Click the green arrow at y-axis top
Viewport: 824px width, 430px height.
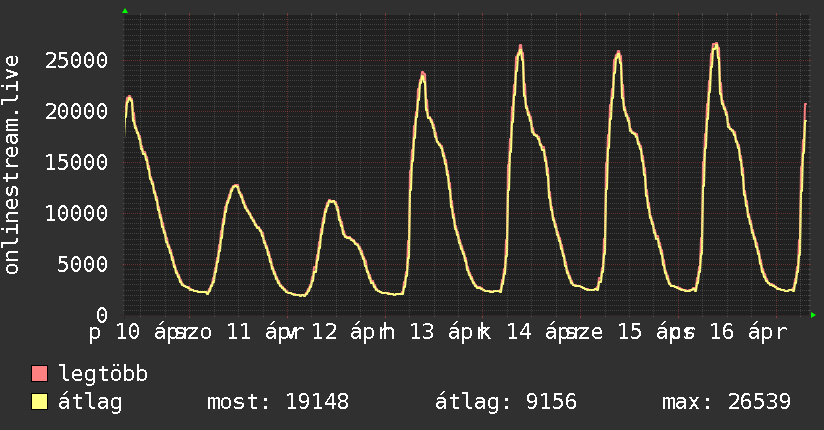tap(125, 11)
